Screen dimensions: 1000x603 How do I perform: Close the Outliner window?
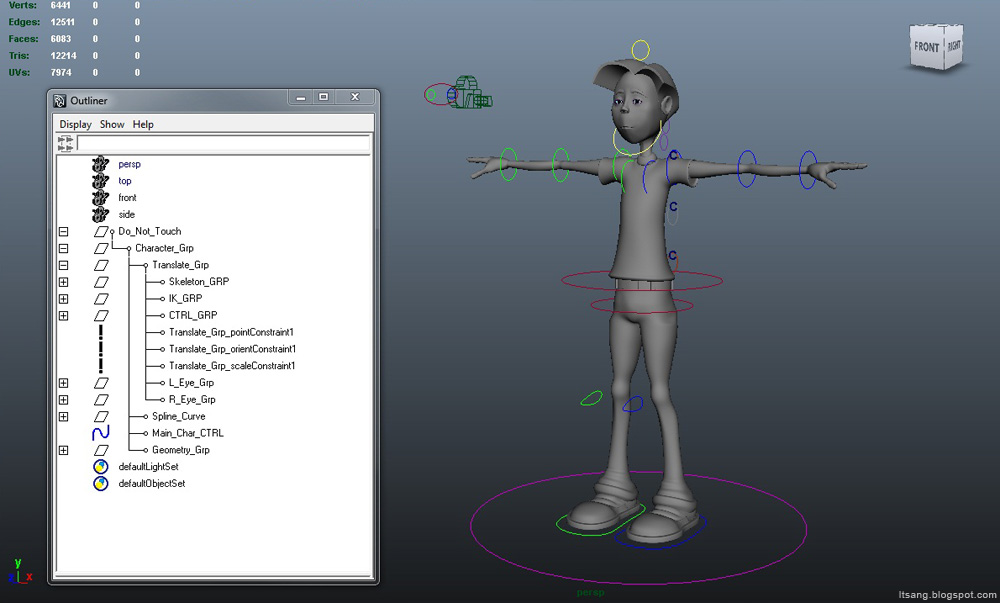tap(355, 97)
